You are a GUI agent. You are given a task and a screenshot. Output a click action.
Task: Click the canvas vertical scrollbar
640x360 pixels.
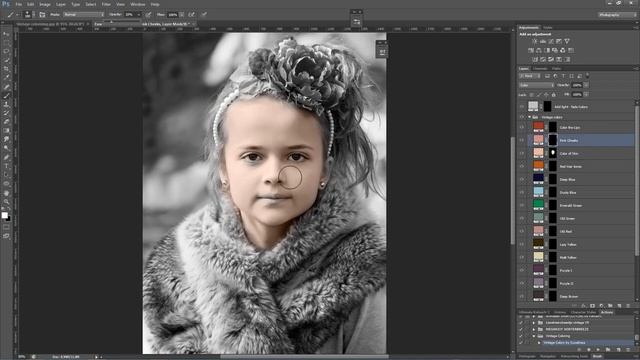tap(513, 190)
